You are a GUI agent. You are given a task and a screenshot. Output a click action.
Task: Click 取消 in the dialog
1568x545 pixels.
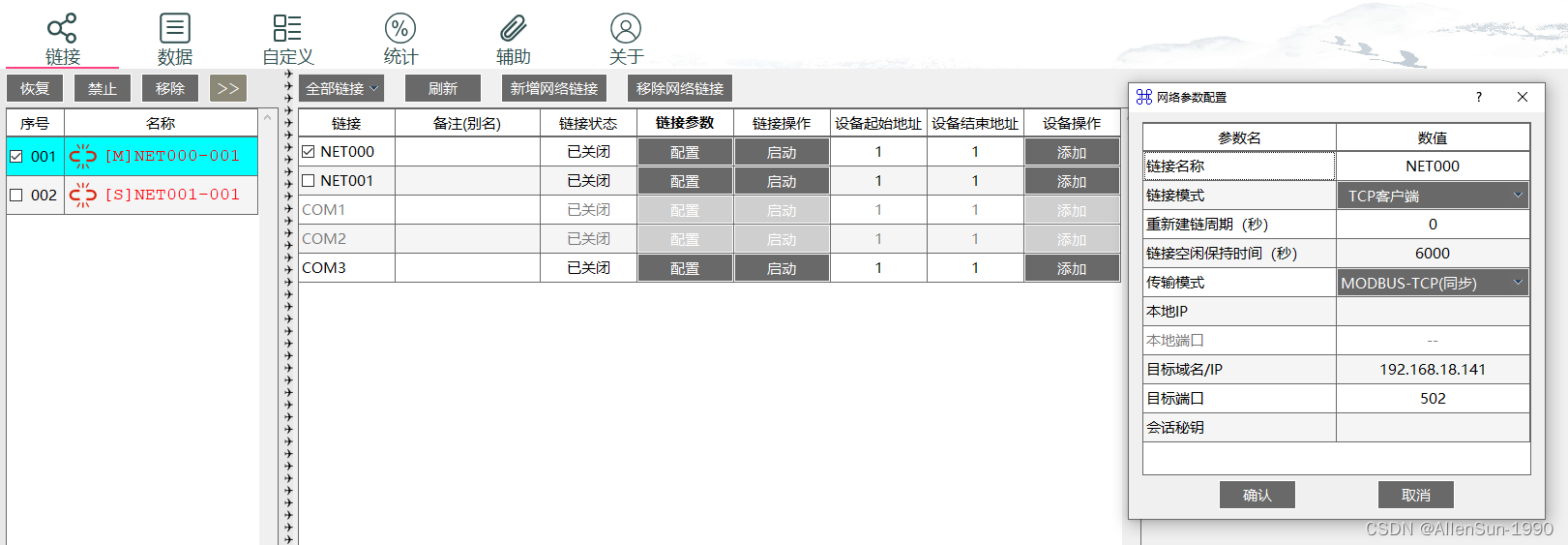point(1416,495)
